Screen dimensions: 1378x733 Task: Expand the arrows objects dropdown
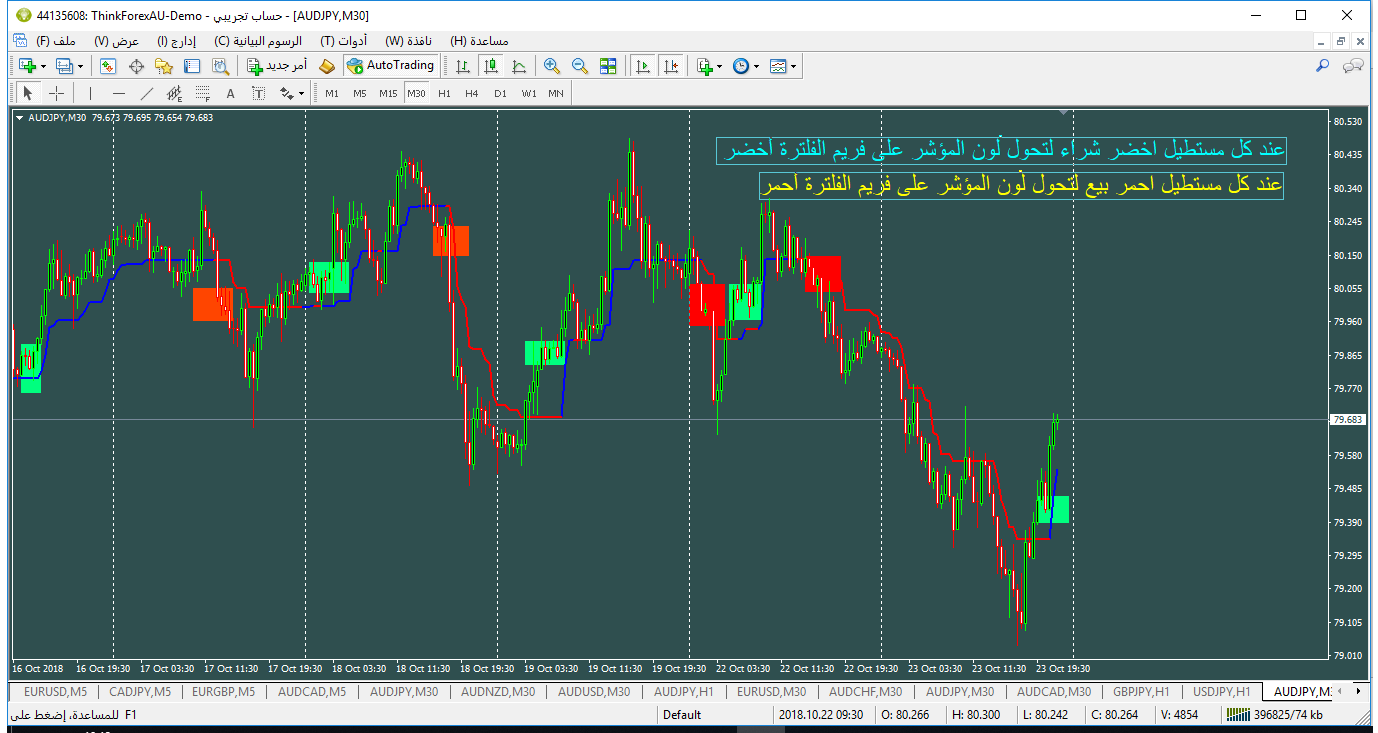[301, 93]
